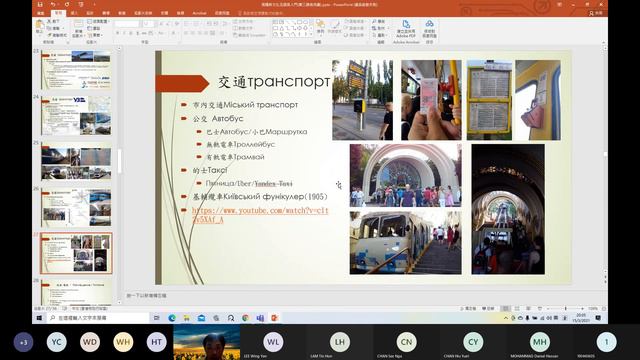640x360 pixels.
Task: Click the fit slide to window icon
Action: [x=604, y=309]
